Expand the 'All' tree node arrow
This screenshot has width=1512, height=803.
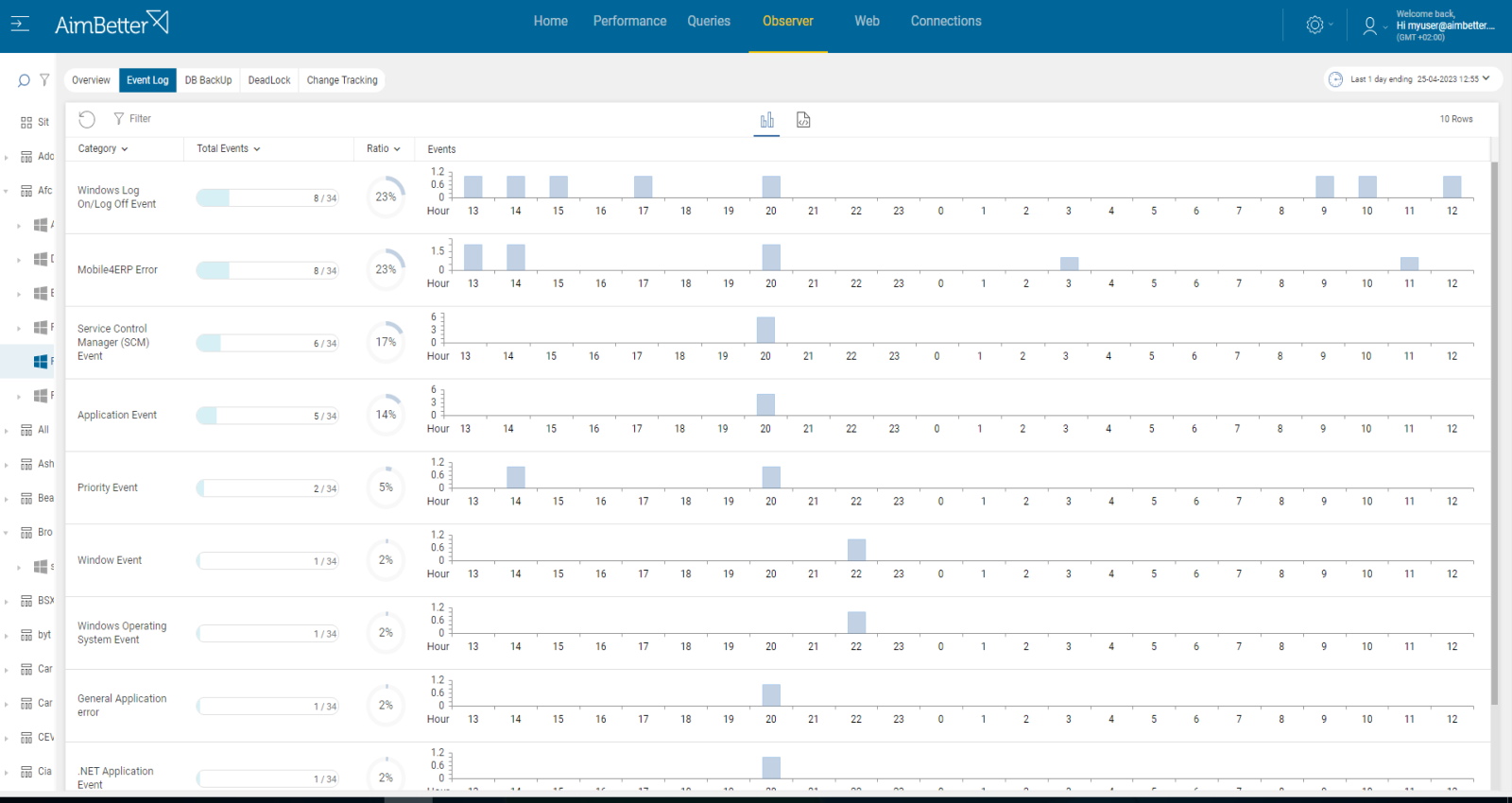click(x=7, y=431)
